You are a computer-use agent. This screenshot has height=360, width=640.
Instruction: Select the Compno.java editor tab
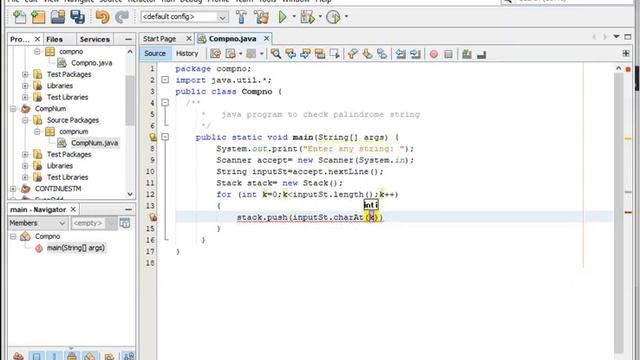[232, 39]
